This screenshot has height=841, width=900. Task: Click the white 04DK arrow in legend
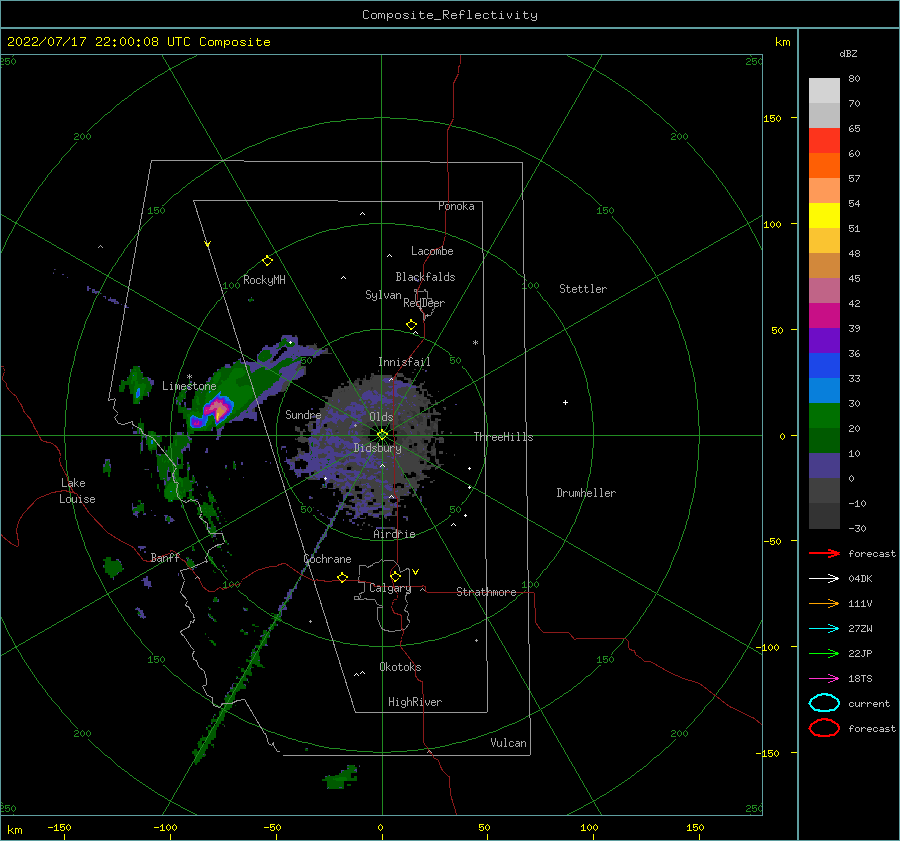pyautogui.click(x=824, y=579)
